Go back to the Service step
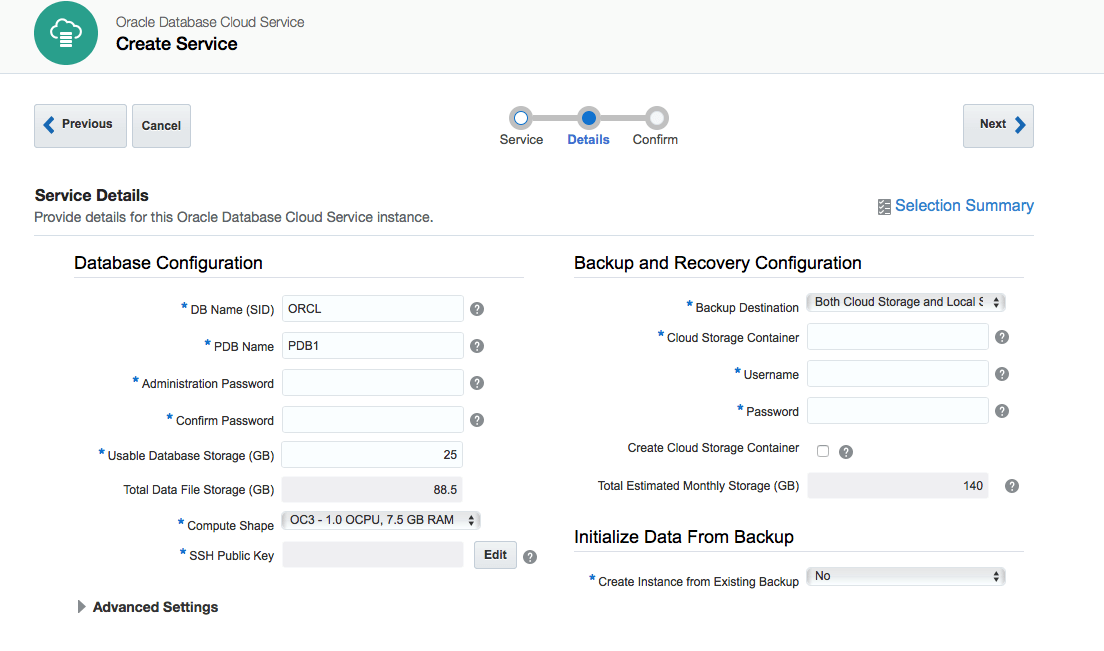This screenshot has width=1104, height=651. (x=522, y=115)
